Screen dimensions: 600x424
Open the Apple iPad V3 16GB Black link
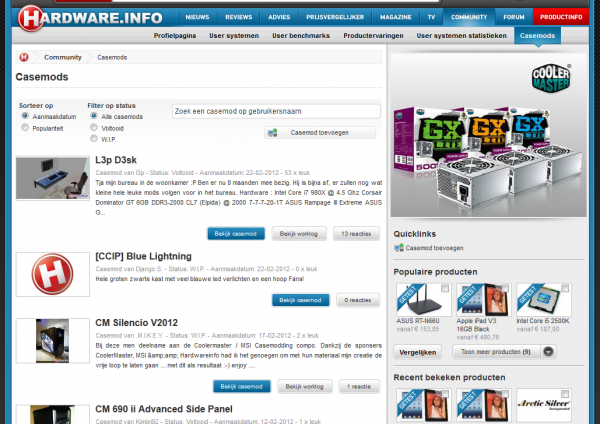(476, 325)
